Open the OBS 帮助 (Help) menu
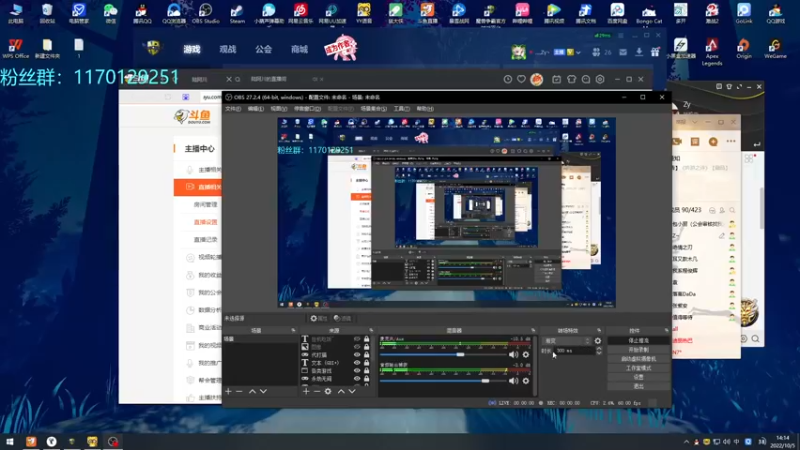The height and width of the screenshot is (450, 800). pos(425,109)
